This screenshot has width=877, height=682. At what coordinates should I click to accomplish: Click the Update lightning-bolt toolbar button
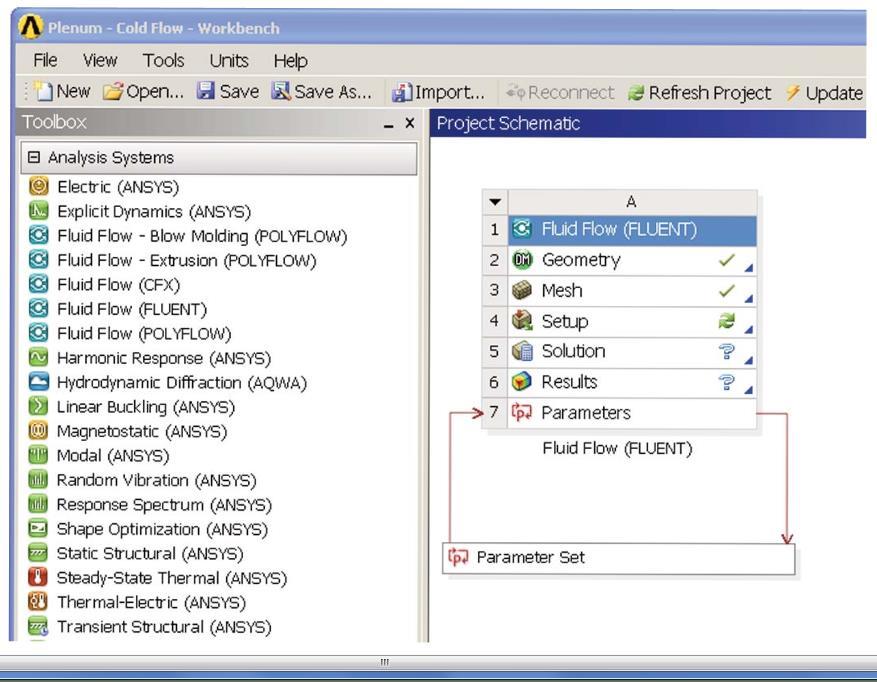click(x=824, y=93)
